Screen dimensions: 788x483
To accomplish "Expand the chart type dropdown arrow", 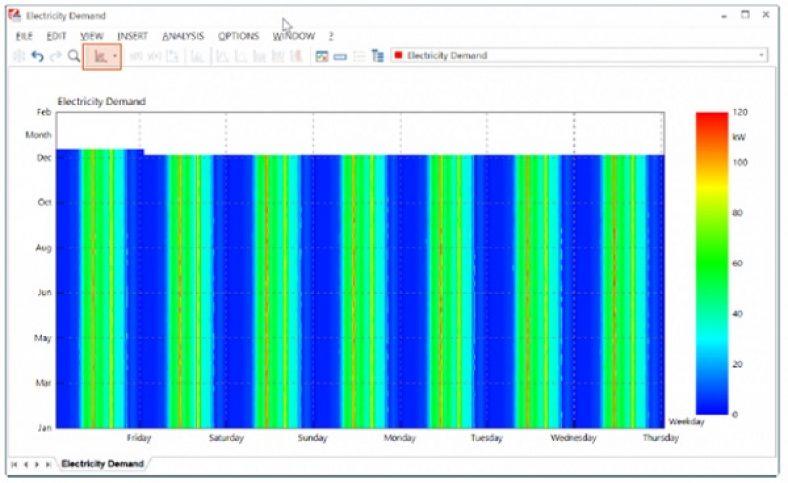I will (x=115, y=57).
